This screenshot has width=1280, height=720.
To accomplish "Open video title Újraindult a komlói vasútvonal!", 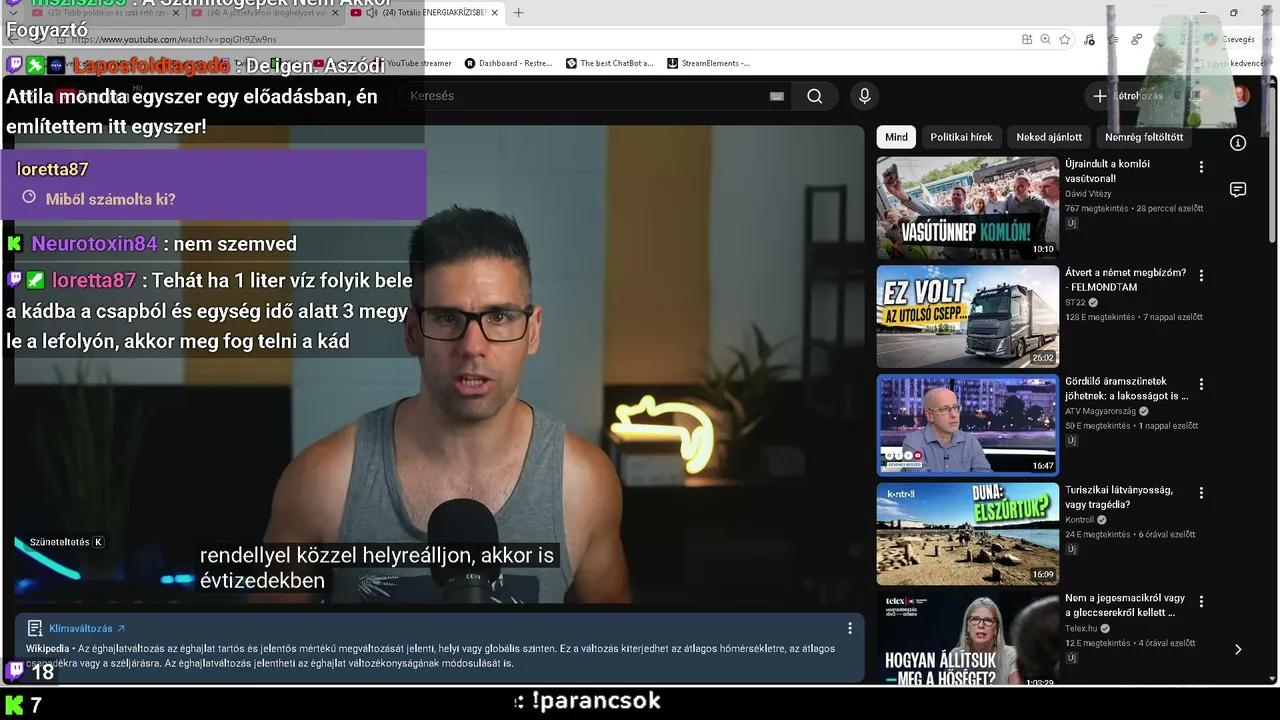I will (1107, 172).
